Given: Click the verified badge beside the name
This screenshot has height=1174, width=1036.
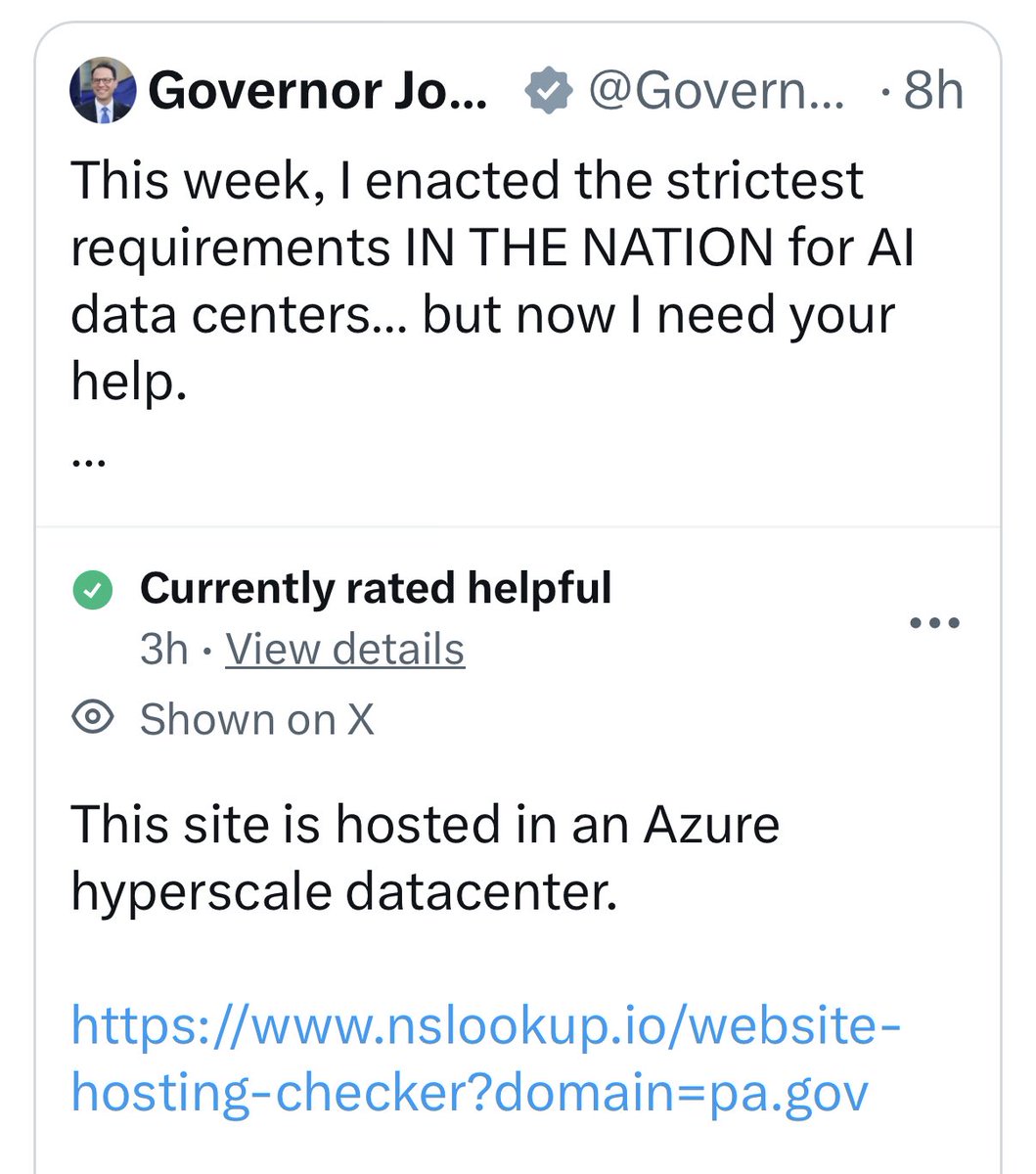Looking at the screenshot, I should point(549,92).
